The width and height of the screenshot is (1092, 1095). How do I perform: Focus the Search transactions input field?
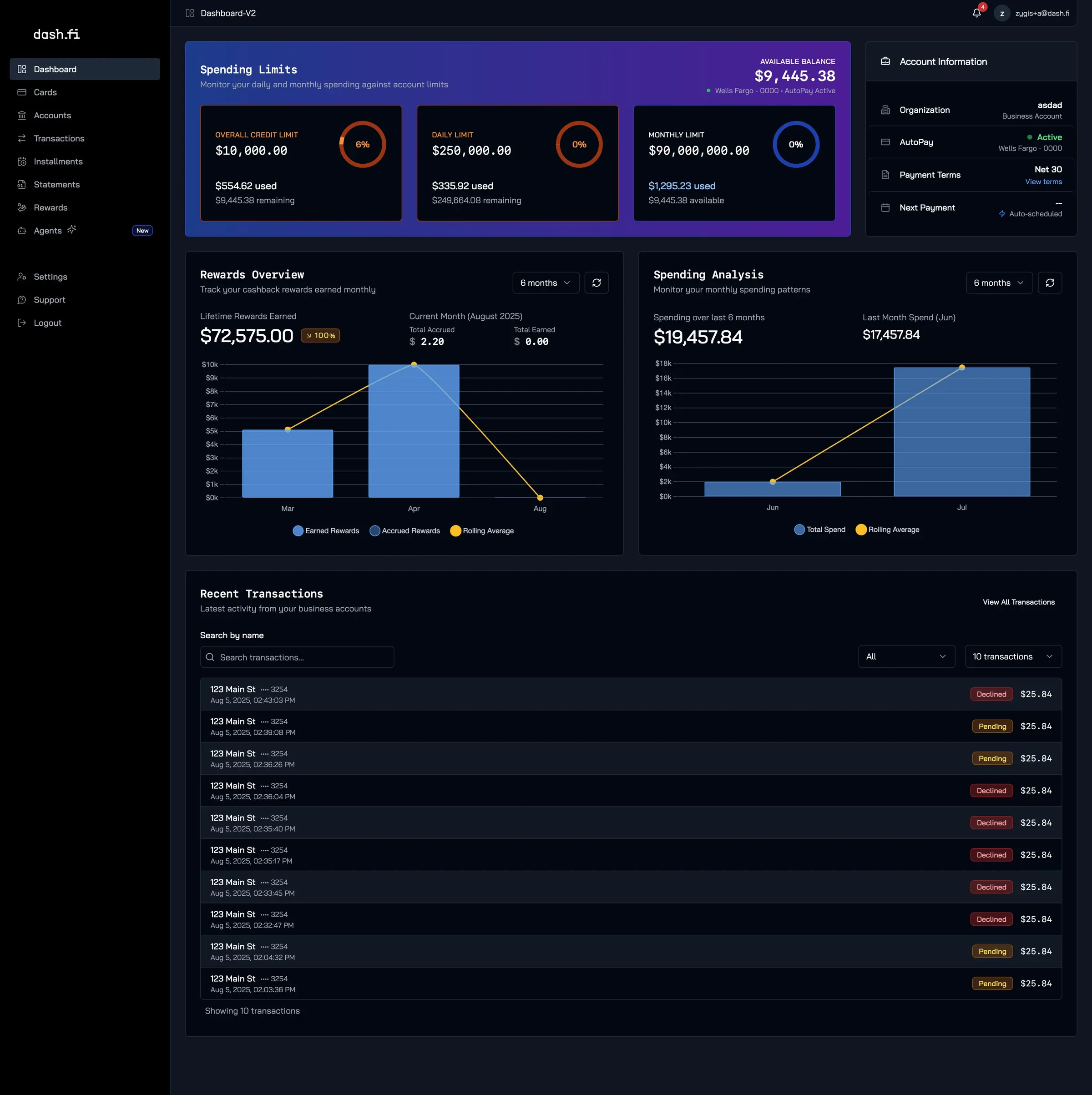click(297, 657)
